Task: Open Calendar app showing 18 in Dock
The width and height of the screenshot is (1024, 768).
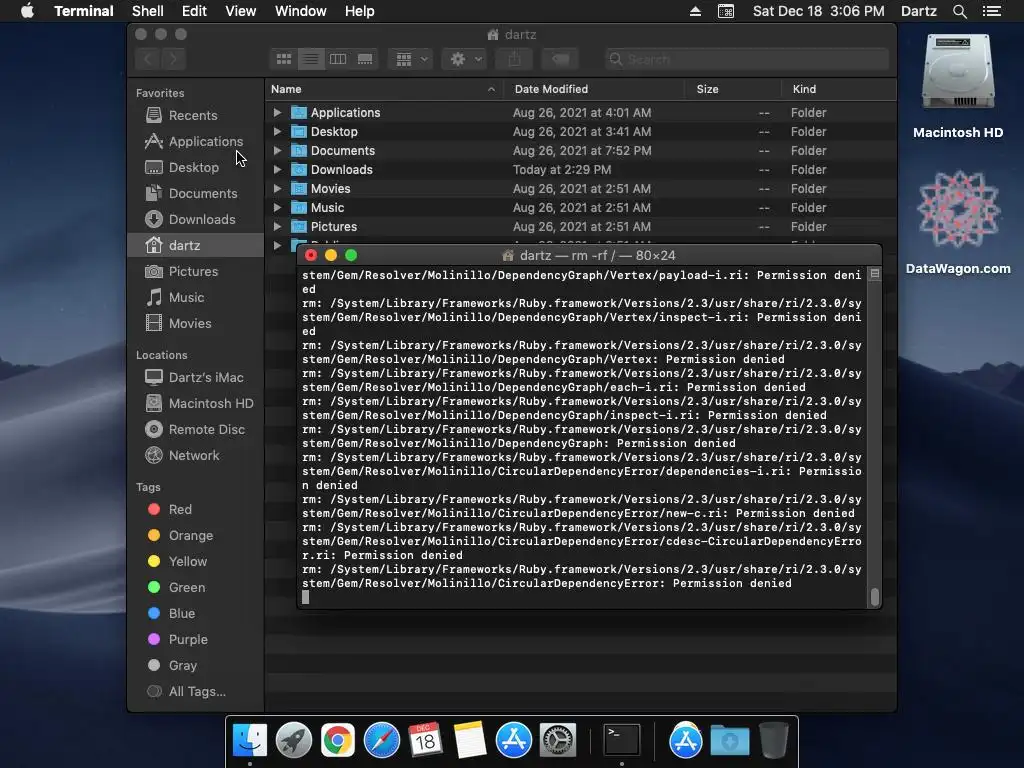Action: [425, 741]
